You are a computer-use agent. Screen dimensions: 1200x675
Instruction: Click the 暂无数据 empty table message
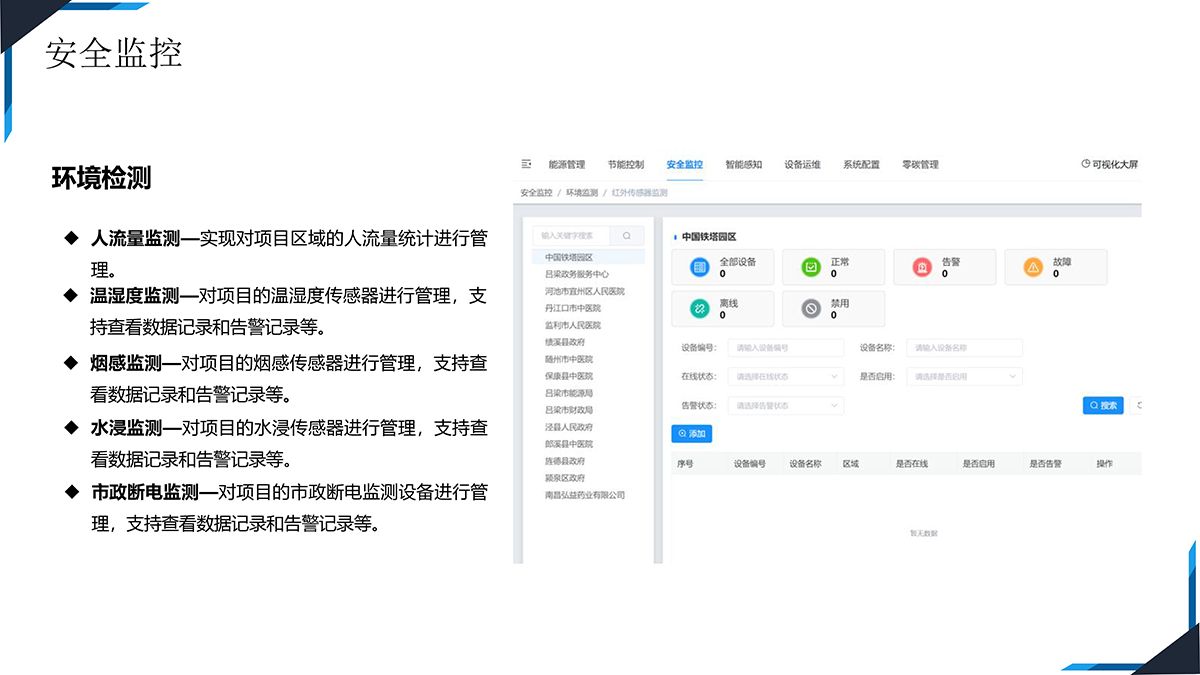click(x=923, y=533)
